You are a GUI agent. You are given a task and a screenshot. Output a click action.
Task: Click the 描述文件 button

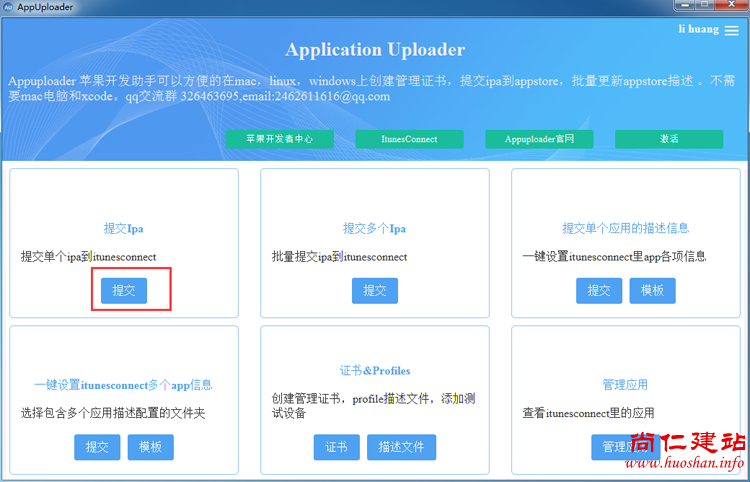click(401, 447)
